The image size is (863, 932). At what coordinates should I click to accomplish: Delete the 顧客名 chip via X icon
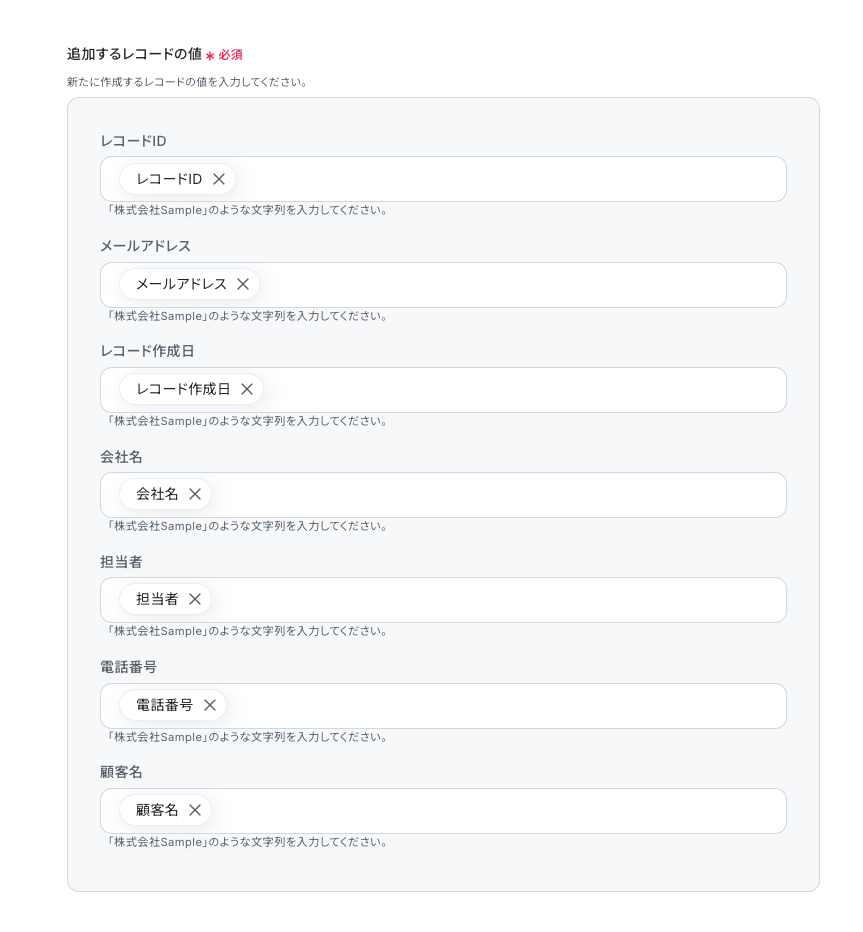pyautogui.click(x=195, y=810)
